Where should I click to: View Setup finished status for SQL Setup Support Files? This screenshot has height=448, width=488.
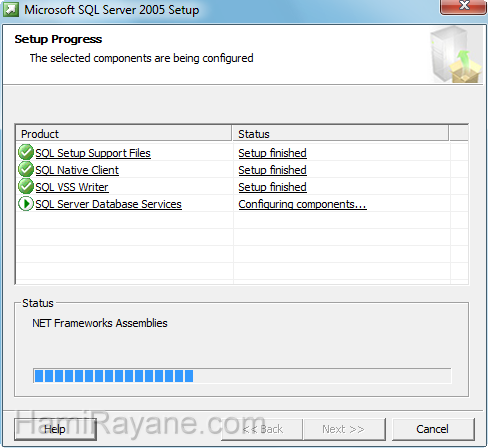tap(272, 153)
